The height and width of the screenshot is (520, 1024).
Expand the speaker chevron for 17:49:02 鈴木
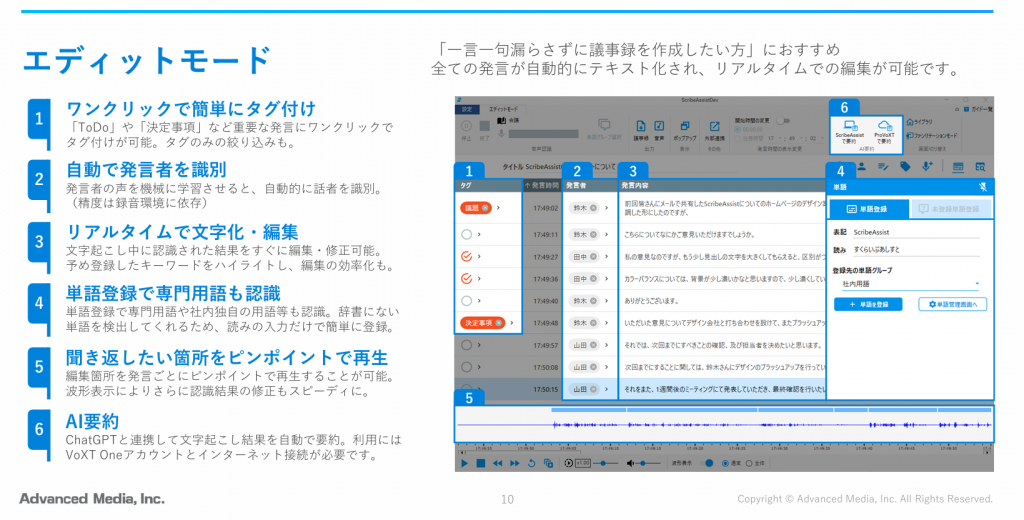pos(607,208)
